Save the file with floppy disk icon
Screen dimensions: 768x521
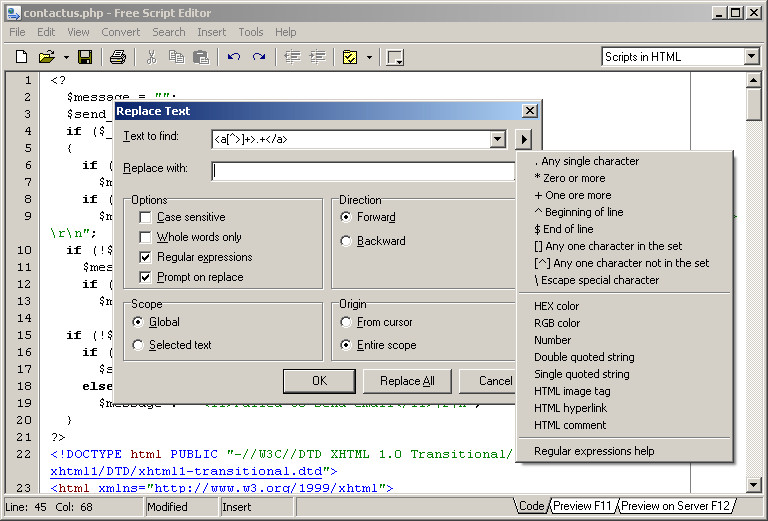tap(85, 57)
